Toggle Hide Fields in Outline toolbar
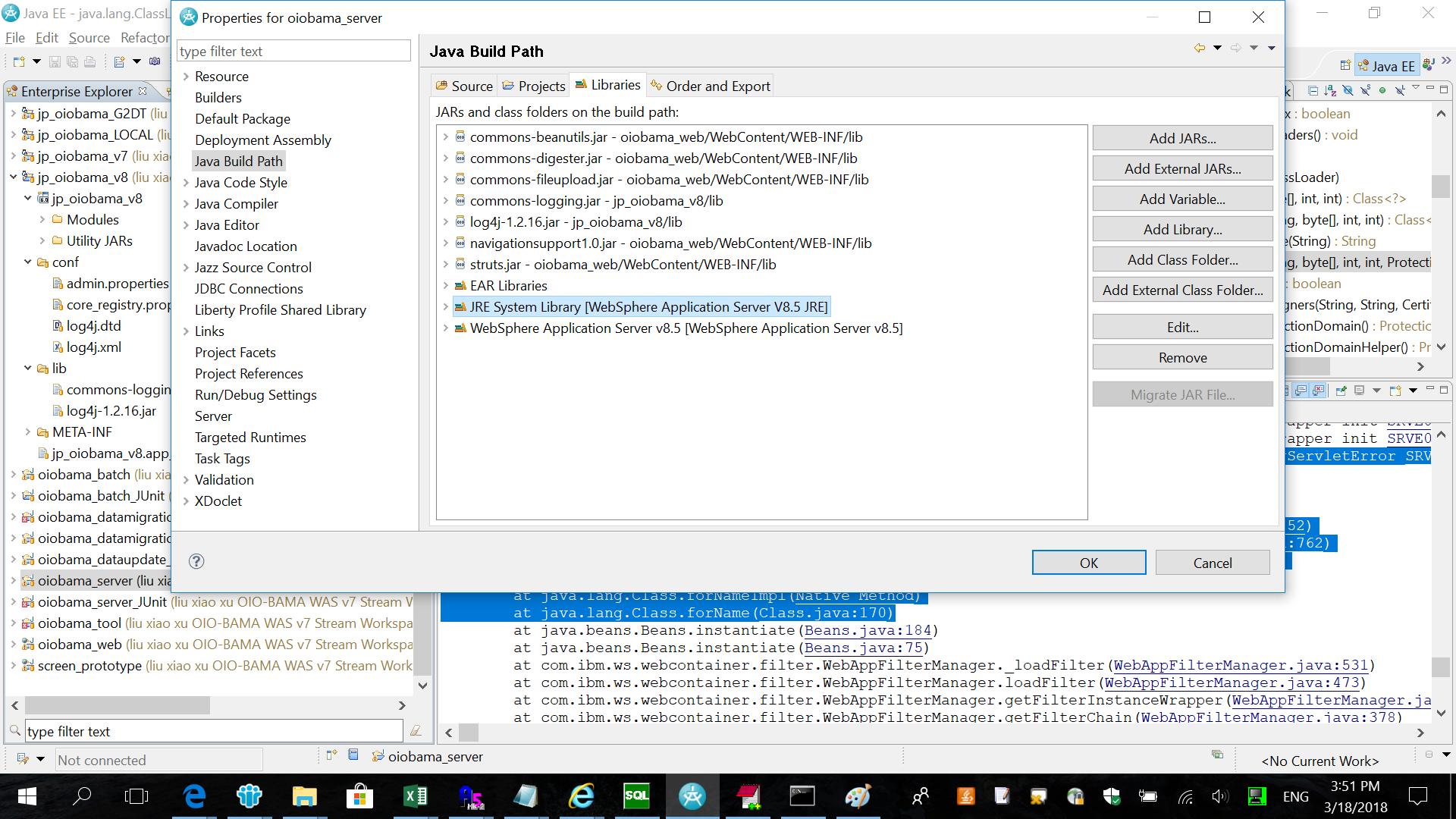The width and height of the screenshot is (1456, 819). (x=1348, y=90)
